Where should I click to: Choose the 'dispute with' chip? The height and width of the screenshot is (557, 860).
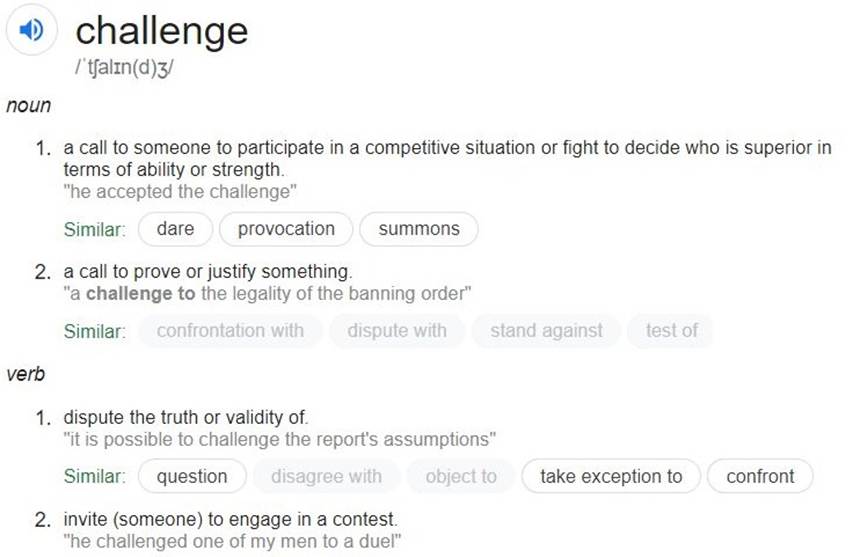click(397, 331)
